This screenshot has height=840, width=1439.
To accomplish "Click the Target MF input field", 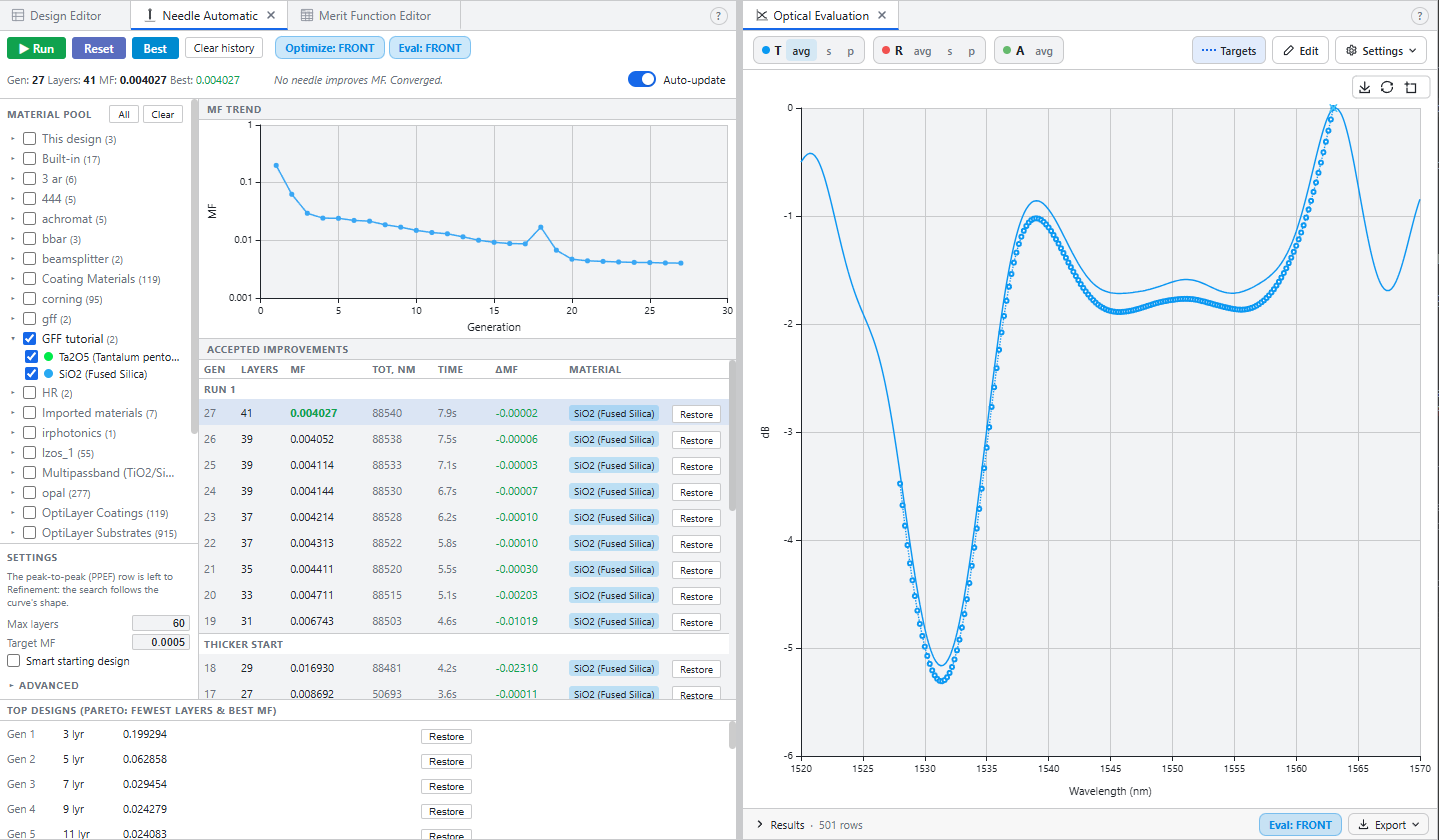I will coord(161,643).
